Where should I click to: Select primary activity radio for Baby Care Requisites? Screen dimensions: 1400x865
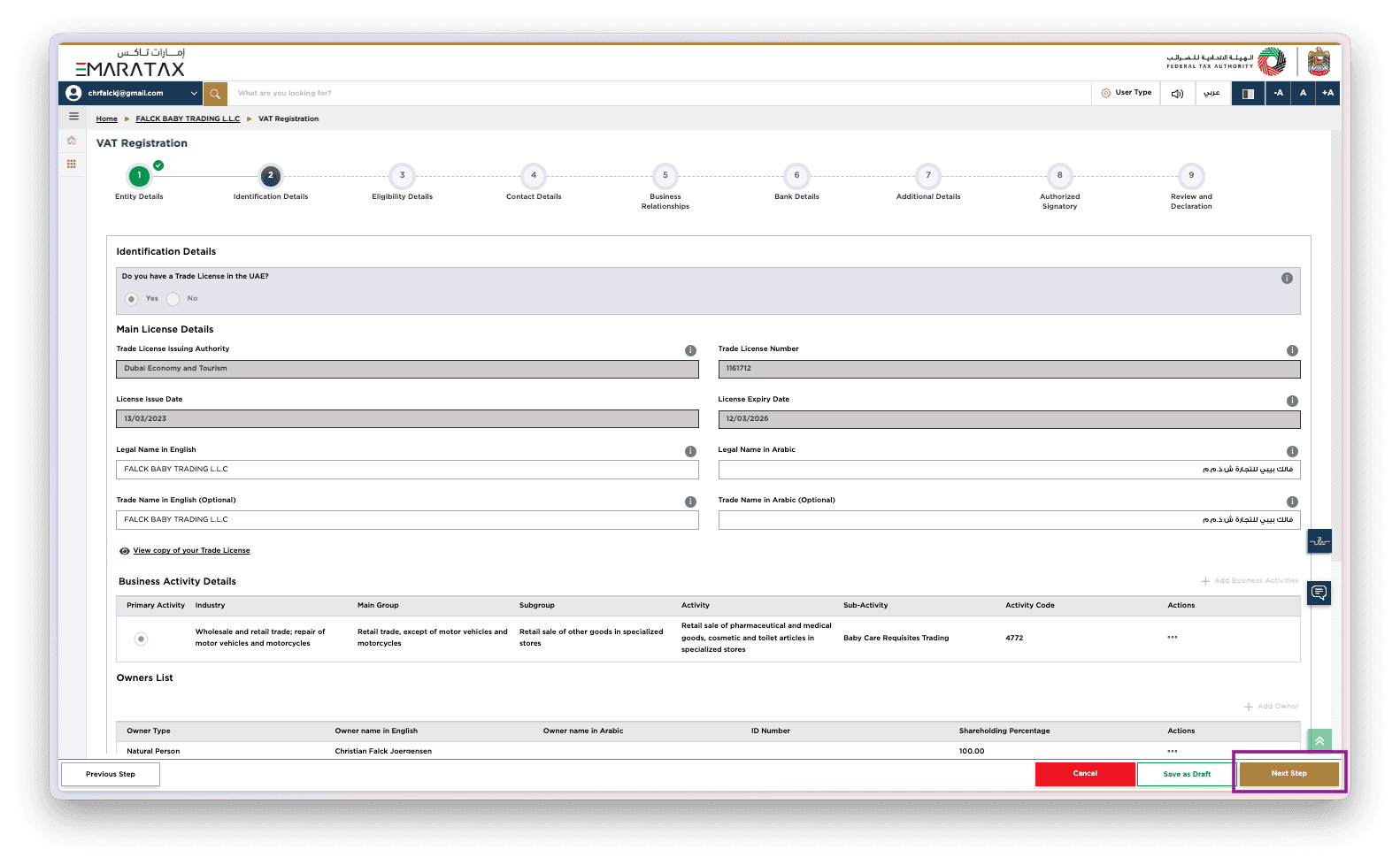pyautogui.click(x=141, y=639)
